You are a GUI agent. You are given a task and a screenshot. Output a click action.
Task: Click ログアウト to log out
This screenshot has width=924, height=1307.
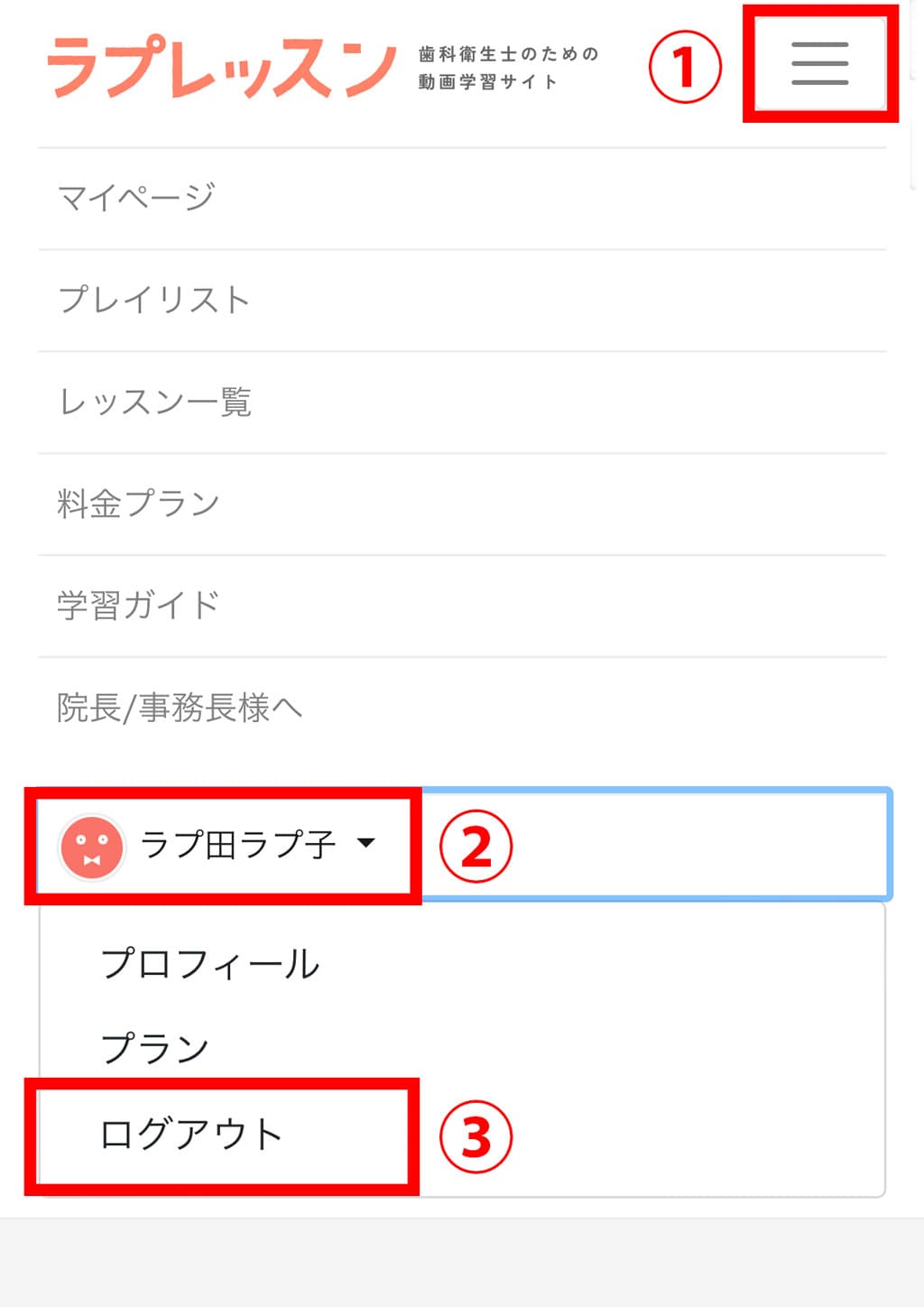191,1134
